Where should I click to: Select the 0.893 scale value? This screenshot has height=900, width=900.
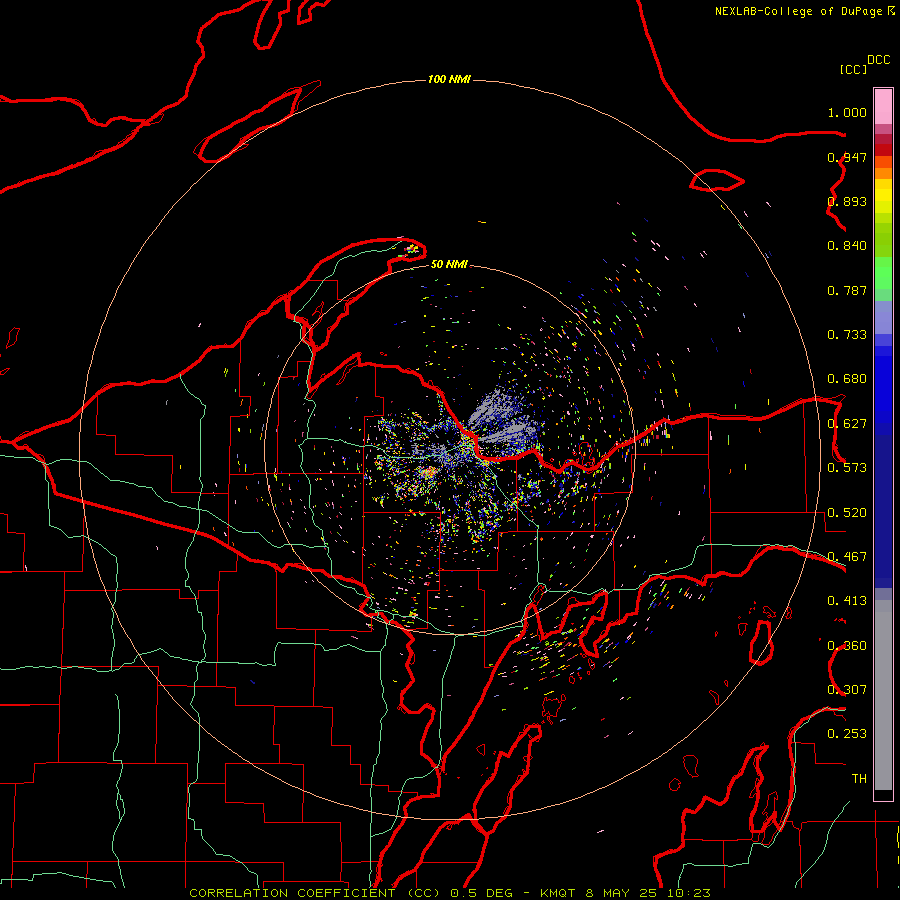(847, 201)
